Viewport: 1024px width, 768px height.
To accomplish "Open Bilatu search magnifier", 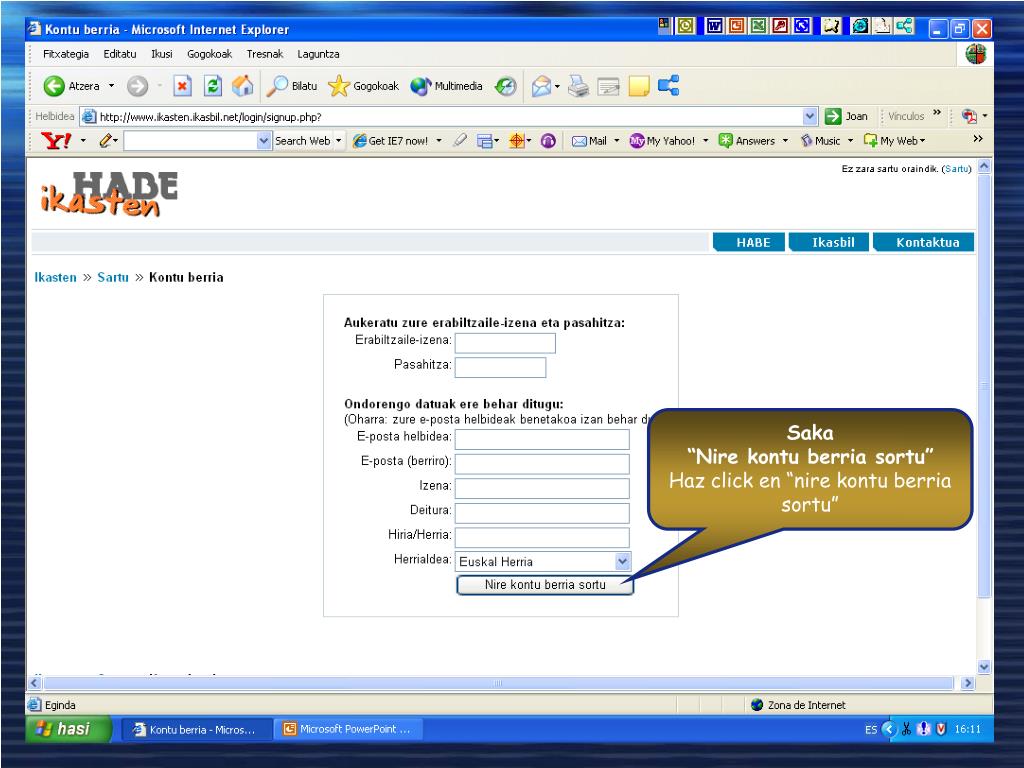I will pos(292,86).
